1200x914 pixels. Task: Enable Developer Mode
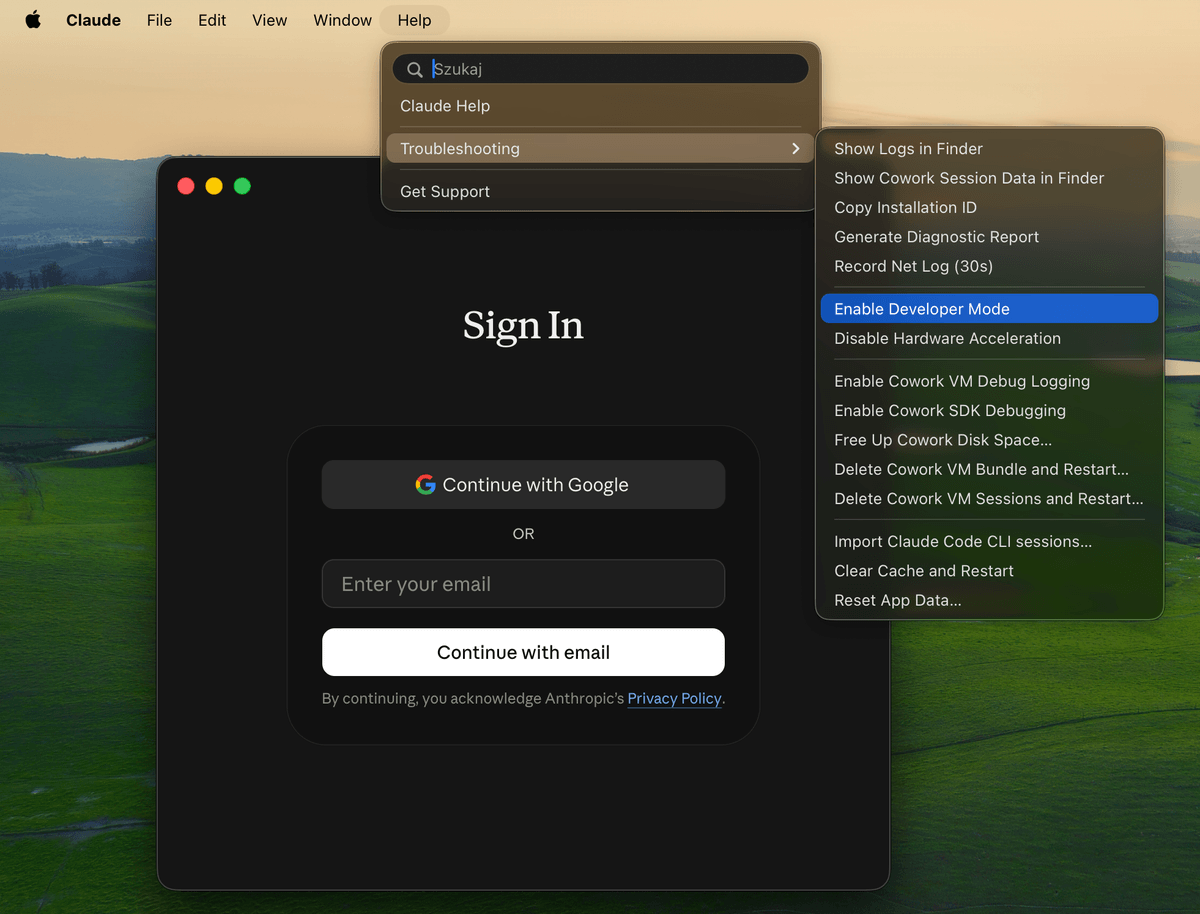click(989, 309)
